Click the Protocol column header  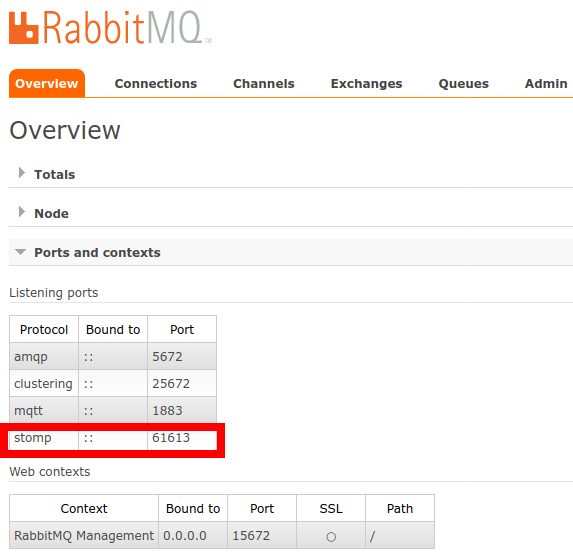44,330
